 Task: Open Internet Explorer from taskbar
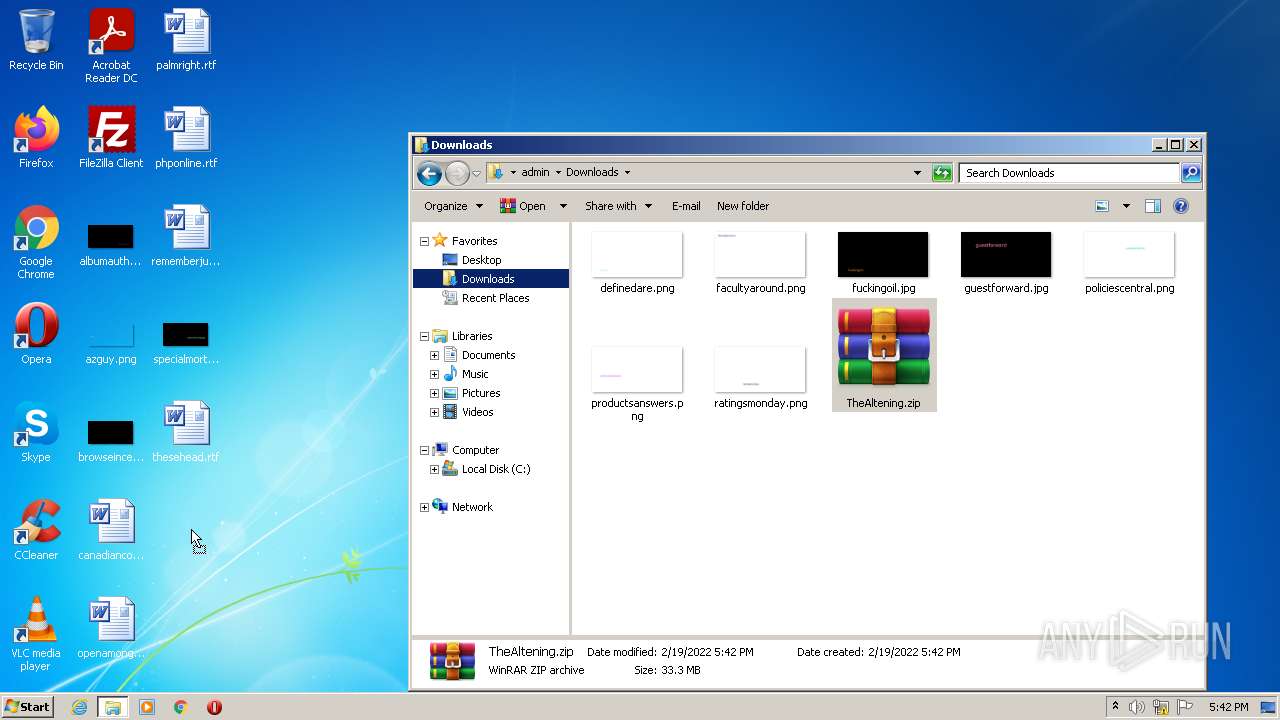80,707
